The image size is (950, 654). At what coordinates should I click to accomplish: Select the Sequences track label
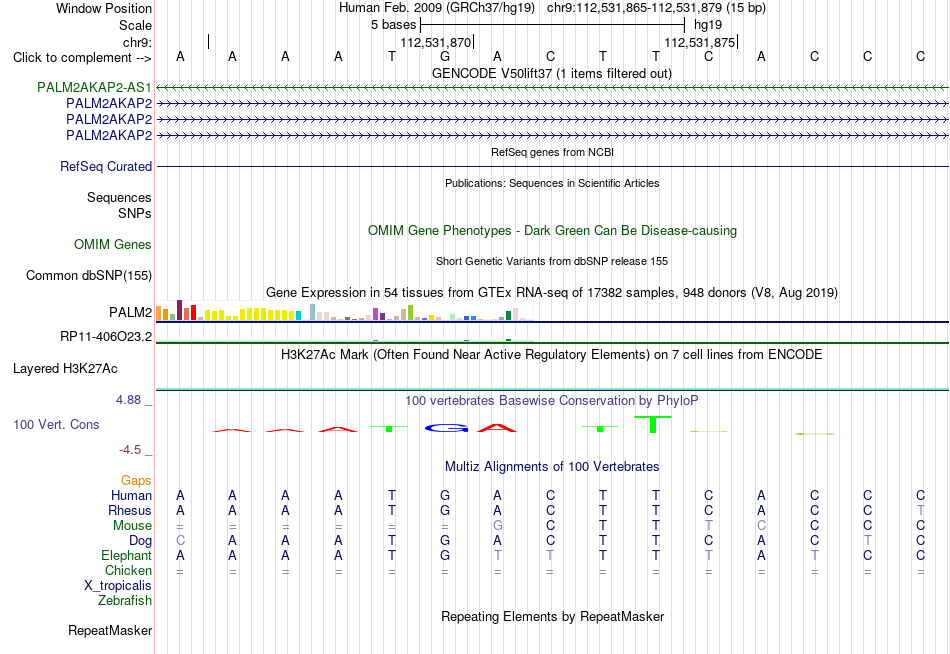119,198
